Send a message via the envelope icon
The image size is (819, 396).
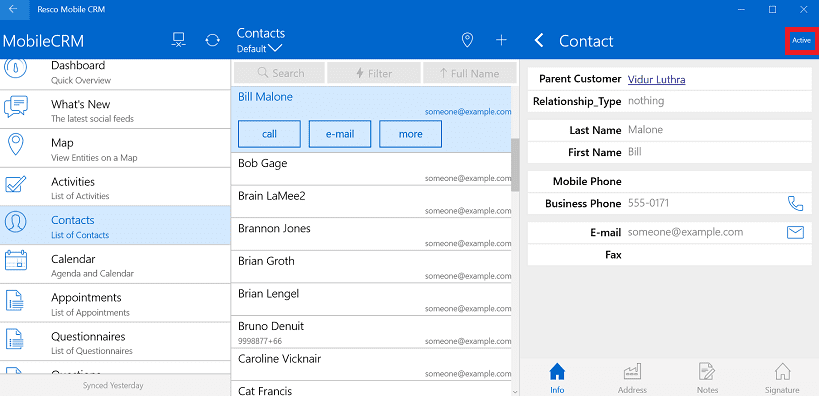click(x=795, y=232)
